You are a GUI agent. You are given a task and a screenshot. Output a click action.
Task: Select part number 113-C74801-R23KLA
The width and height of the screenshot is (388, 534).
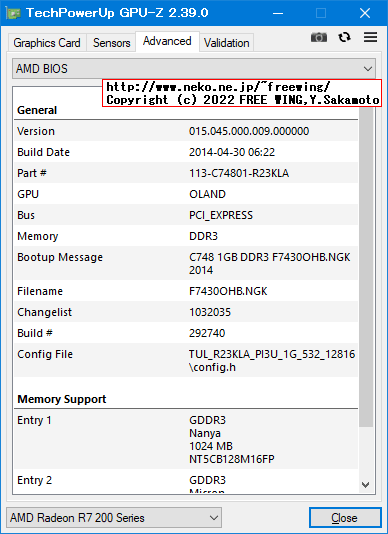click(239, 173)
